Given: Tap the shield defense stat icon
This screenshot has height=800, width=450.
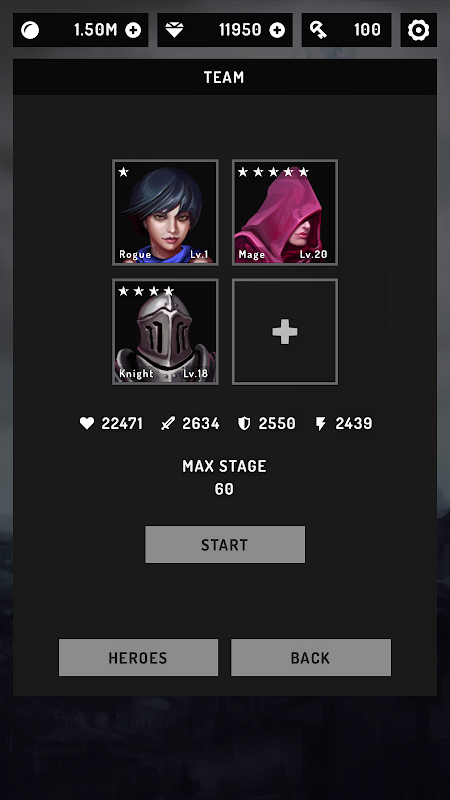Looking at the screenshot, I should [x=244, y=423].
